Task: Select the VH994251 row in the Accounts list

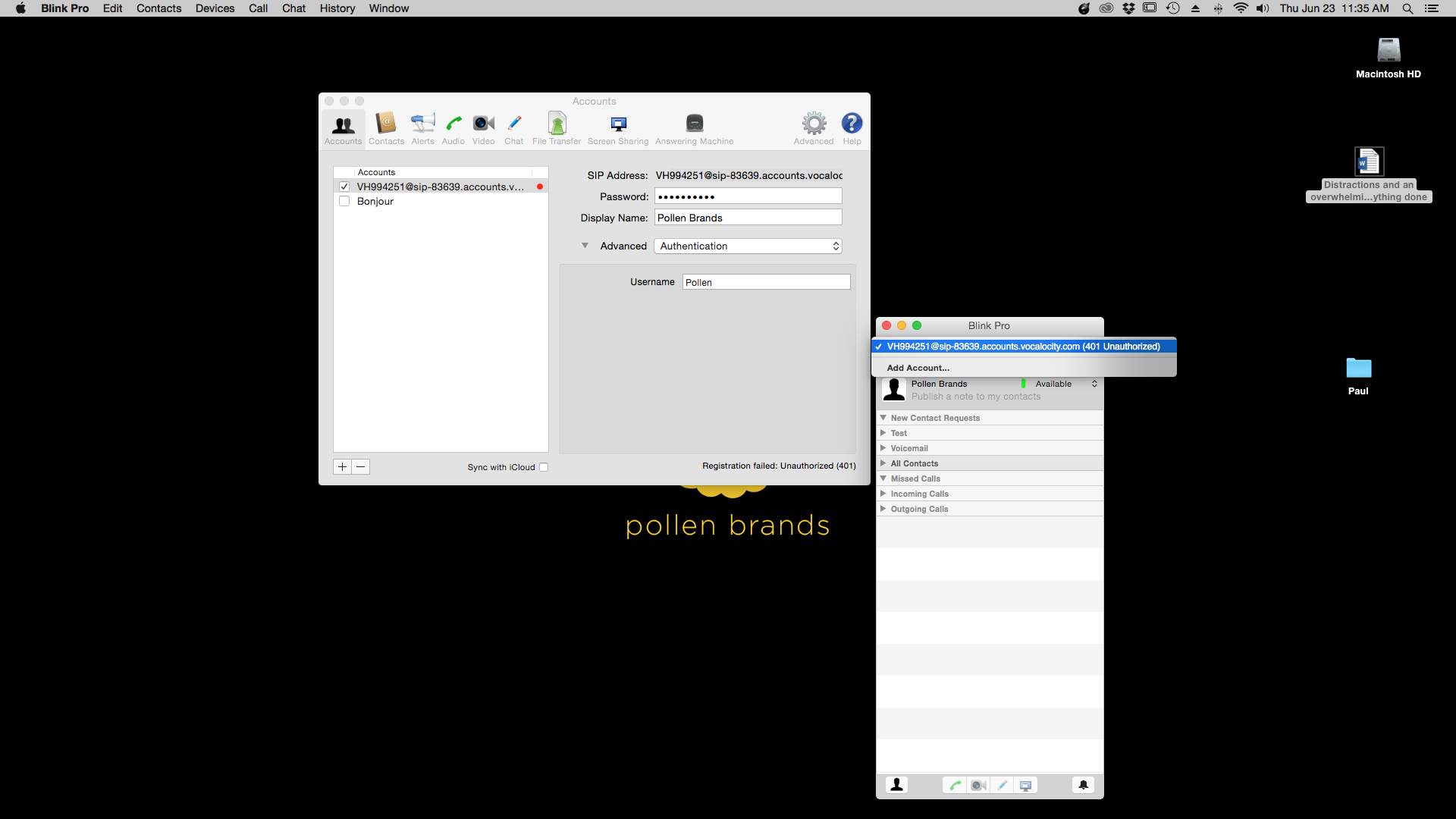Action: pos(441,187)
